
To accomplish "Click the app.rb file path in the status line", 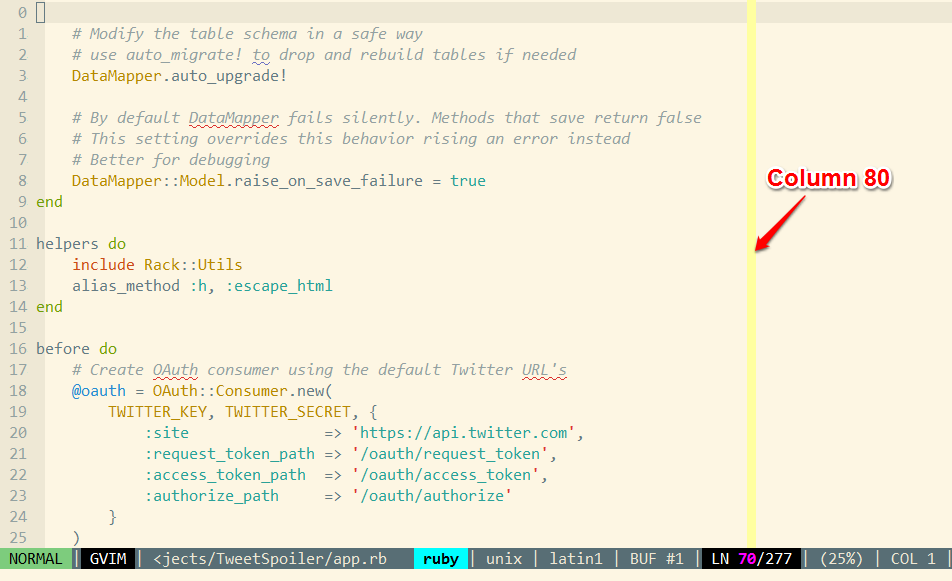I will point(270,559).
